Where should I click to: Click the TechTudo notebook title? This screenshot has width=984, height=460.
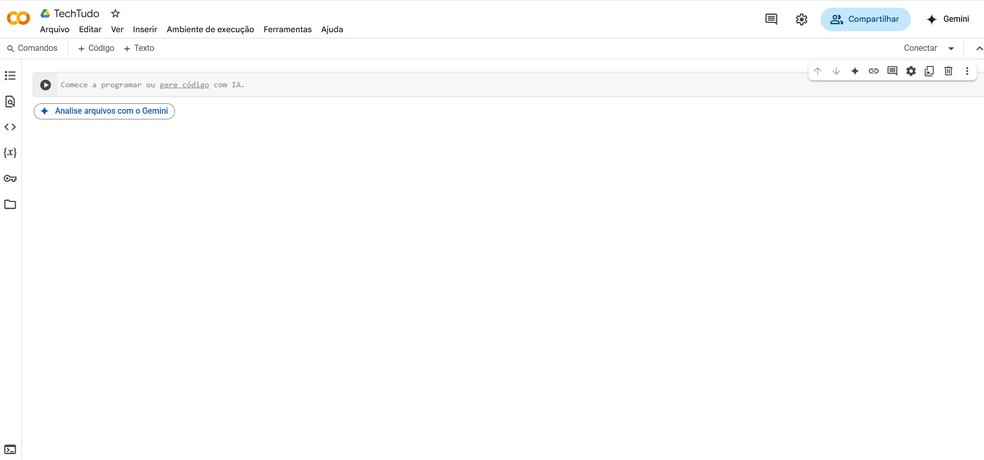(x=77, y=13)
